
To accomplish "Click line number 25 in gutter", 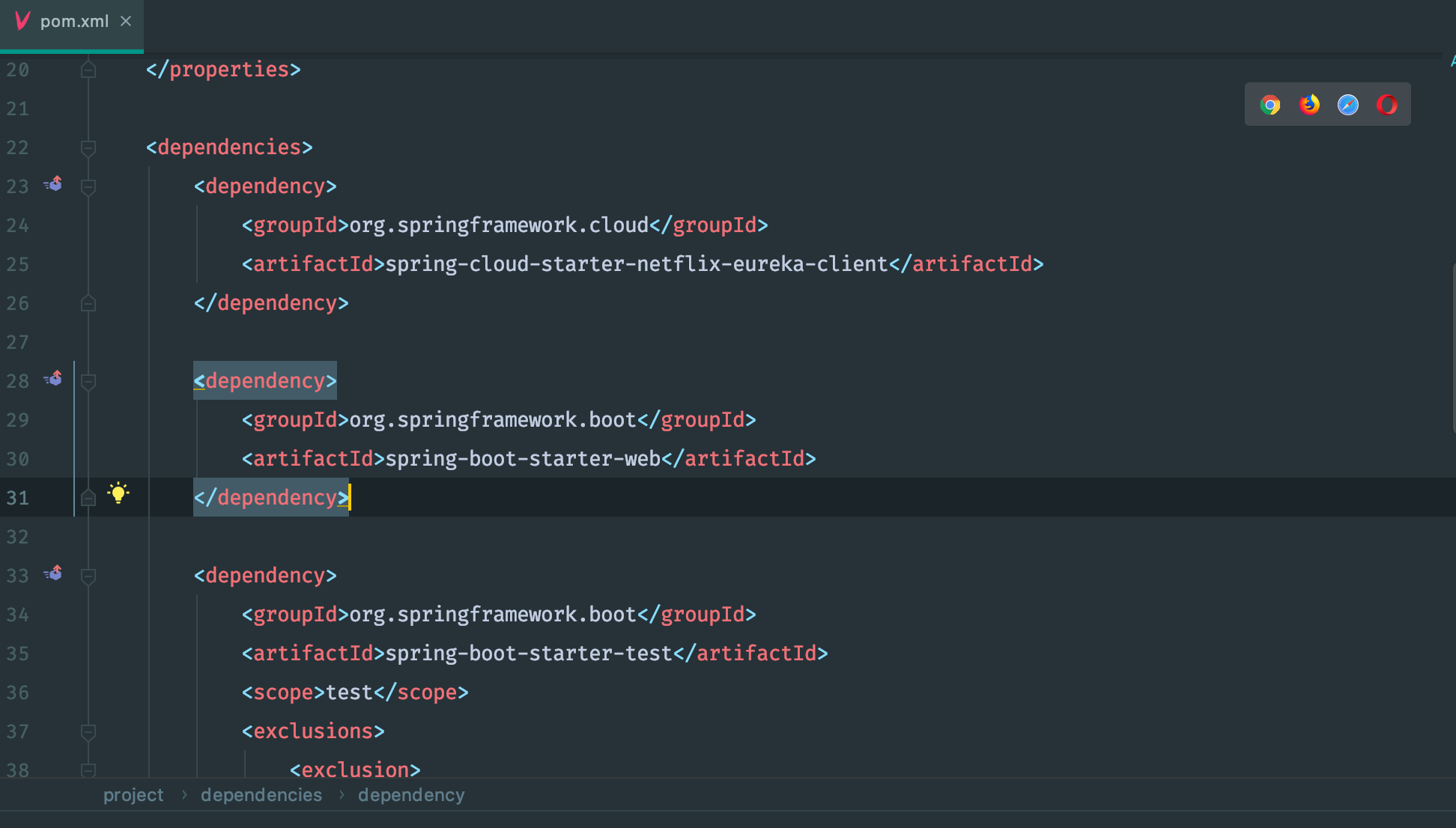I will tap(18, 265).
